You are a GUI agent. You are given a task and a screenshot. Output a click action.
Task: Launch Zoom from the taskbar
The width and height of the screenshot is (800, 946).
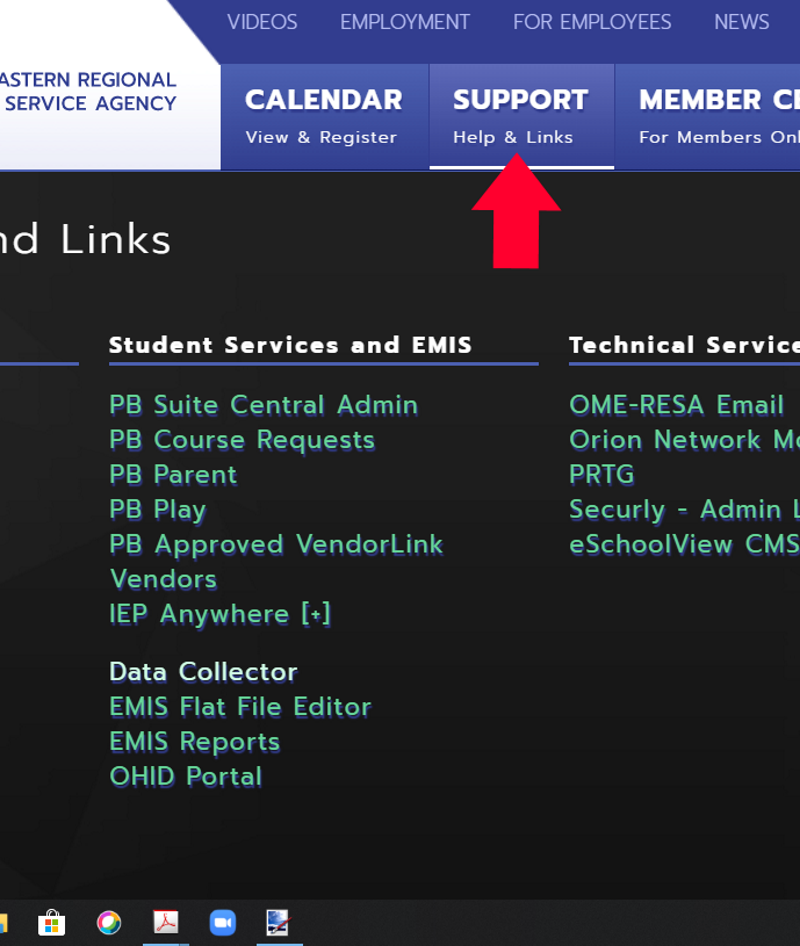[x=223, y=922]
